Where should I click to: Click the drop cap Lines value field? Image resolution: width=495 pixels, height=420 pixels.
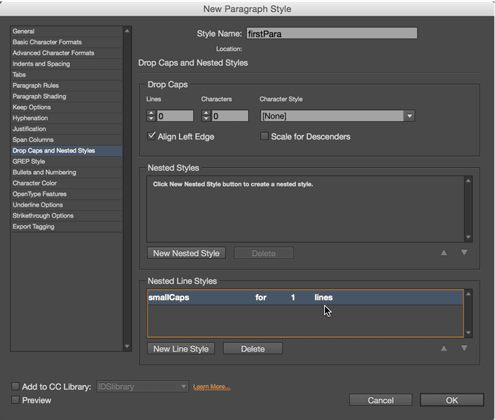coord(175,116)
